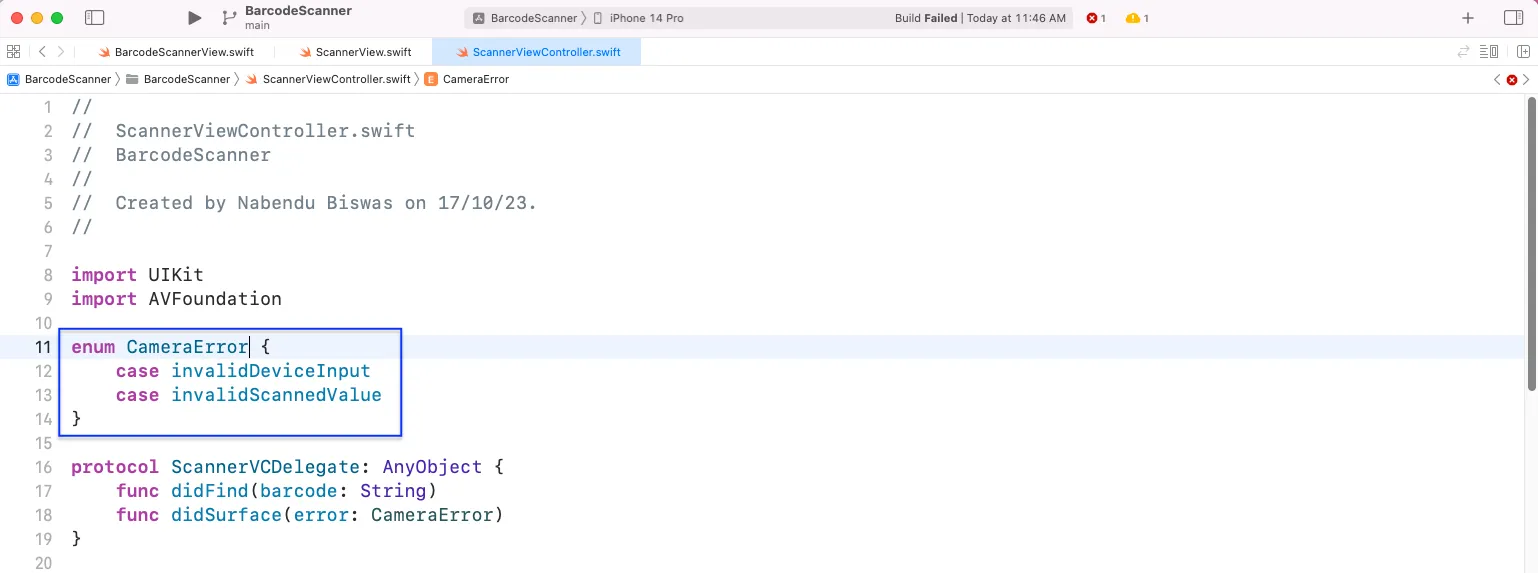
Task: Choose the iPhone 14 Pro run destination
Action: point(639,18)
